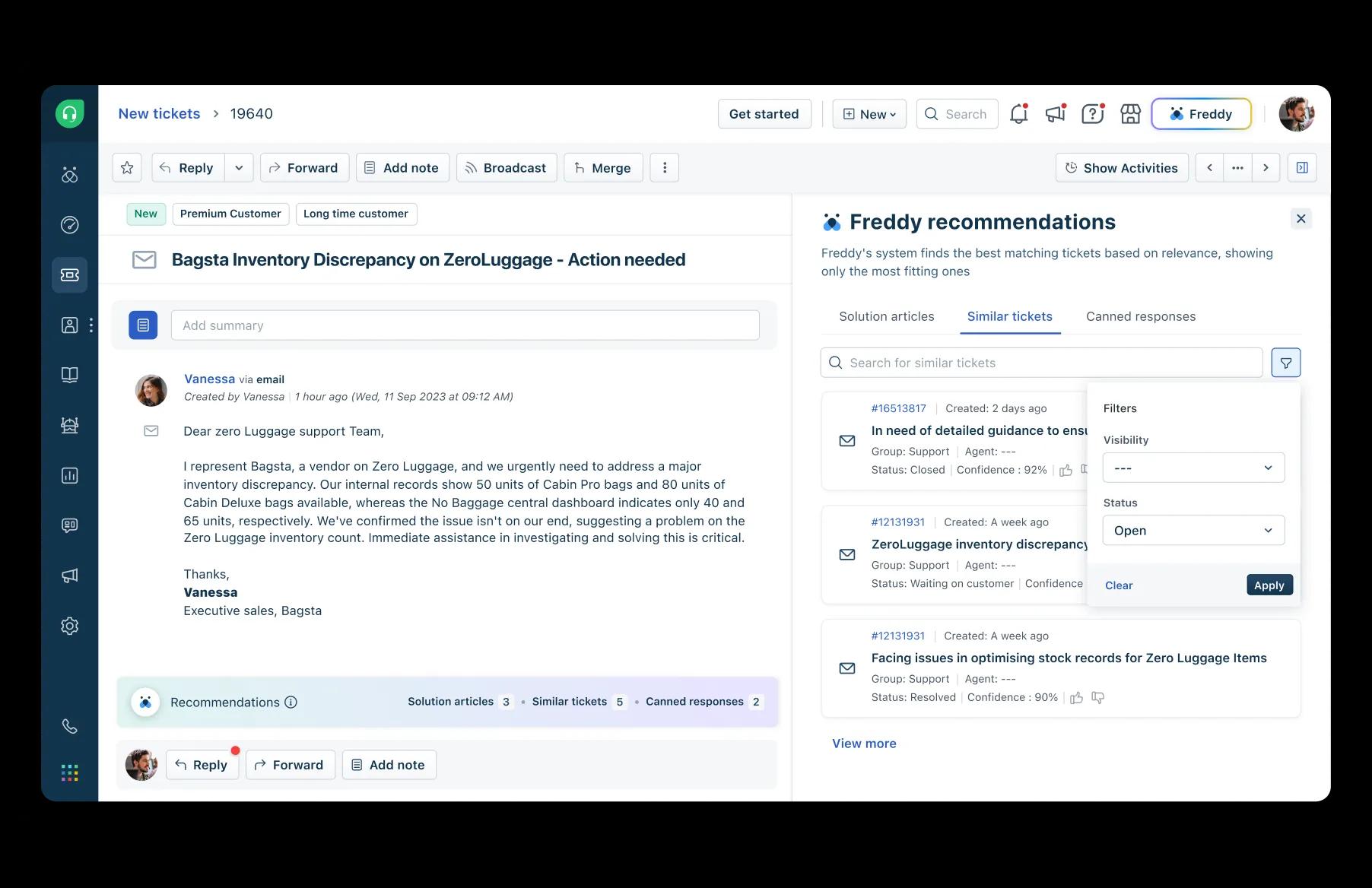Thumbs down the 90% confidence ticket
Image resolution: width=1372 pixels, height=888 pixels.
point(1097,698)
